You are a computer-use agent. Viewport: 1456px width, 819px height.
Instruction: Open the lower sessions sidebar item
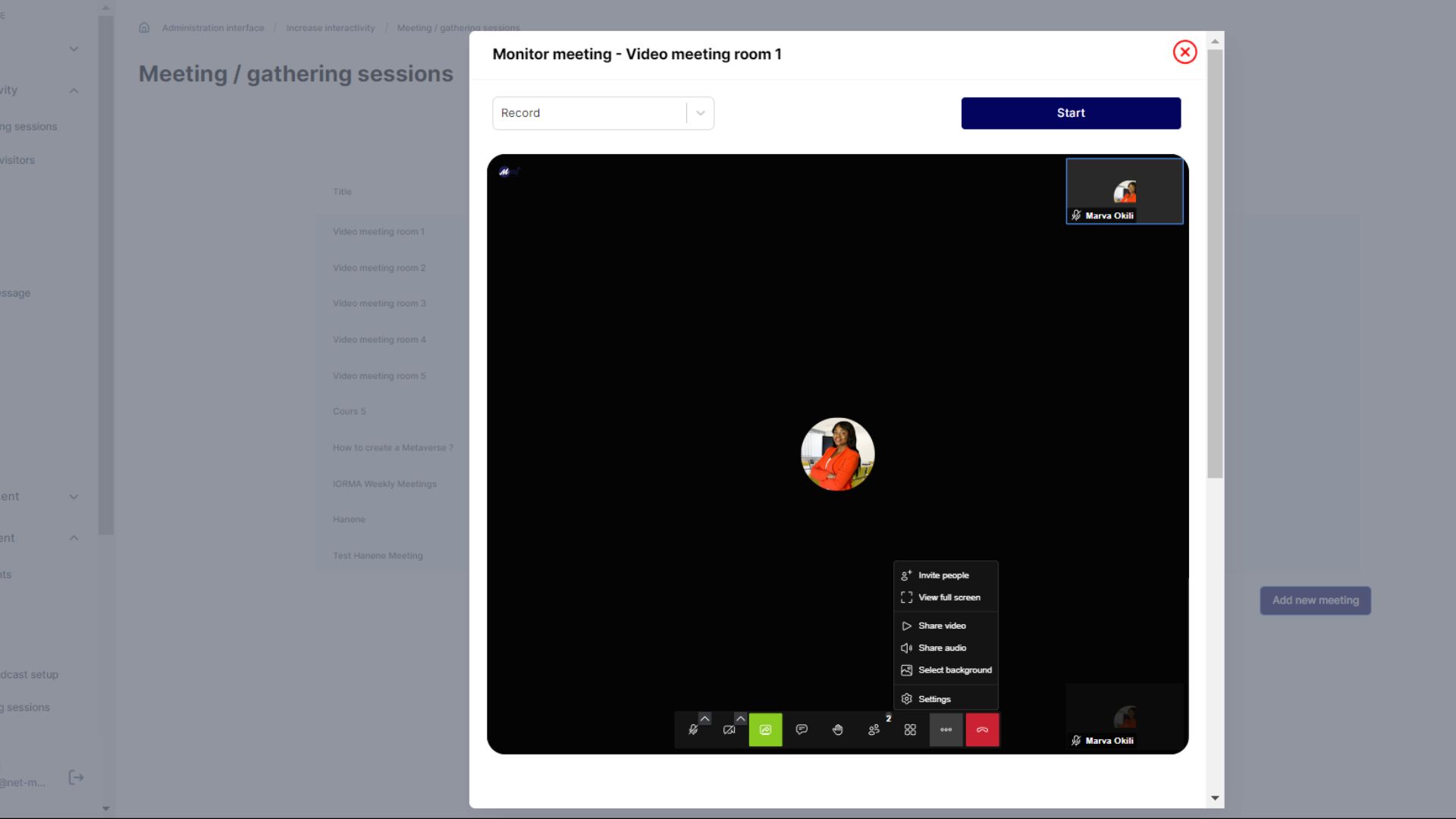coord(25,708)
